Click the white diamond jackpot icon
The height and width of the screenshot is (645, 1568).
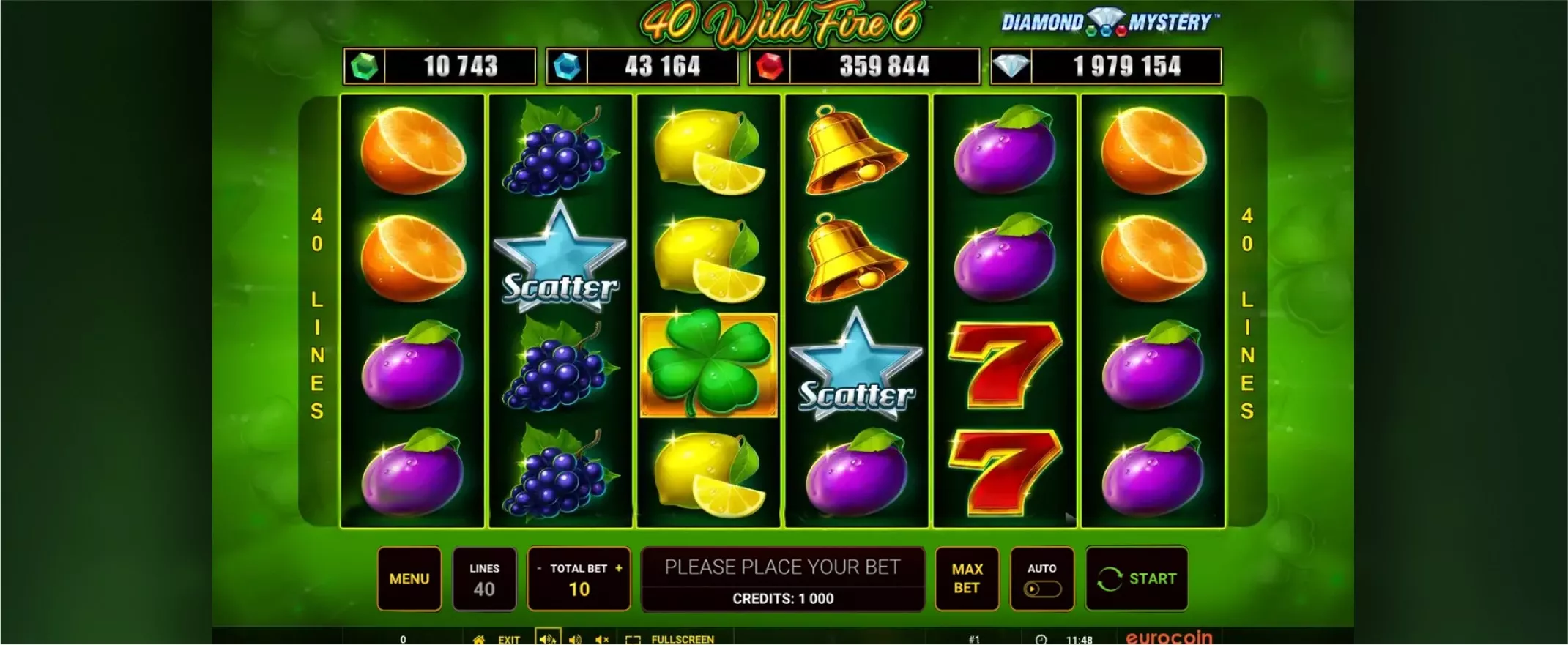pyautogui.click(x=1011, y=67)
